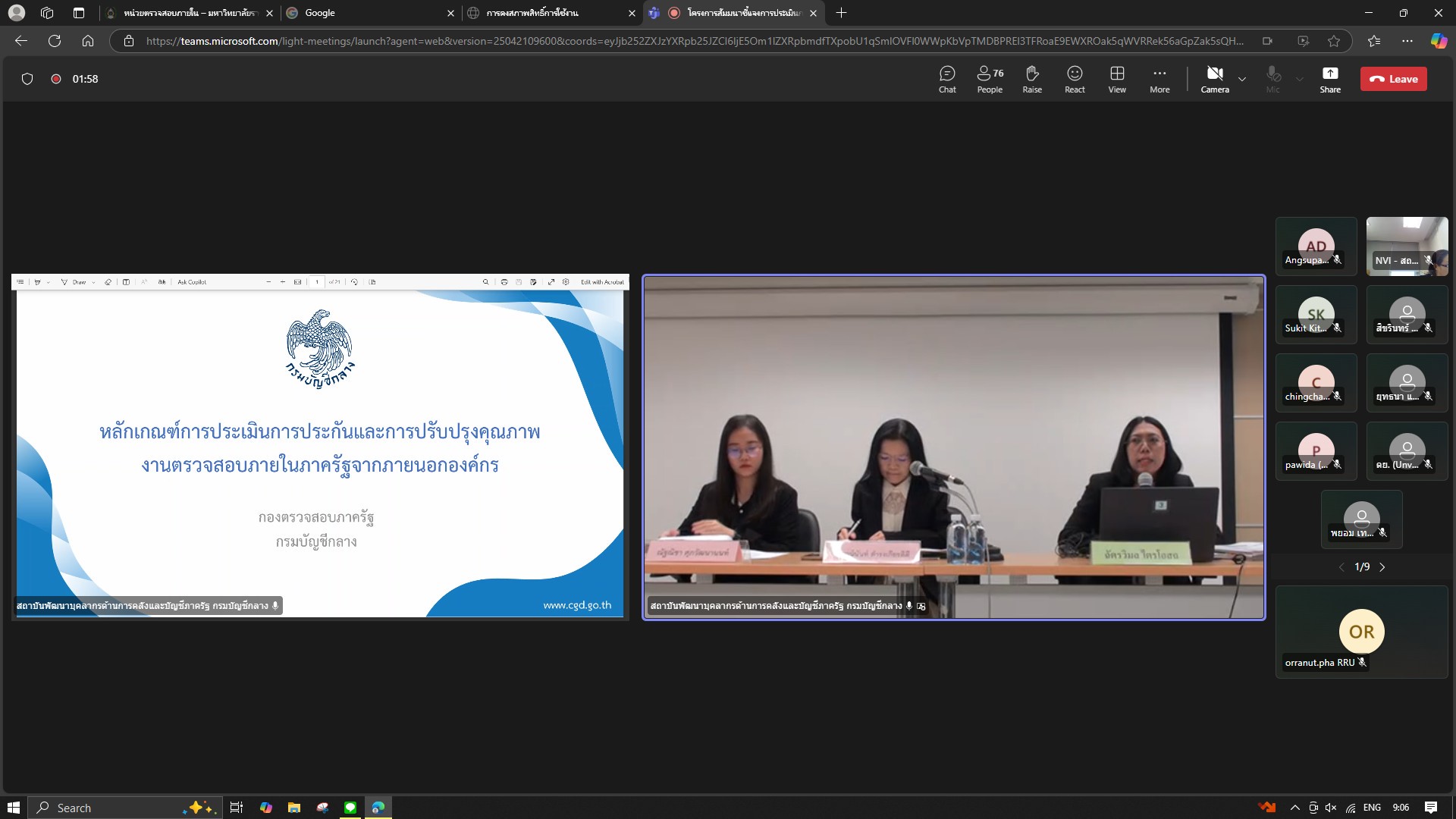Open the LINE app on taskbar
Image resolution: width=1456 pixels, height=819 pixels.
(x=350, y=808)
